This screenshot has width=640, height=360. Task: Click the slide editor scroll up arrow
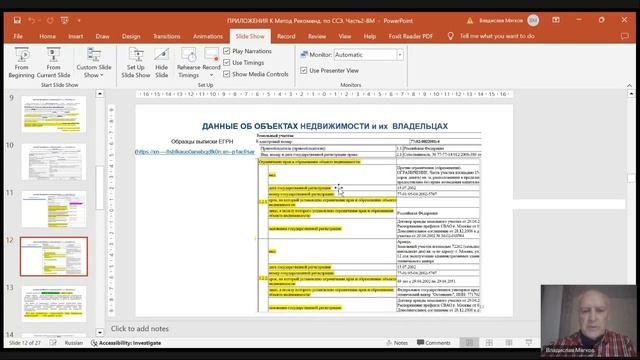pos(631,94)
